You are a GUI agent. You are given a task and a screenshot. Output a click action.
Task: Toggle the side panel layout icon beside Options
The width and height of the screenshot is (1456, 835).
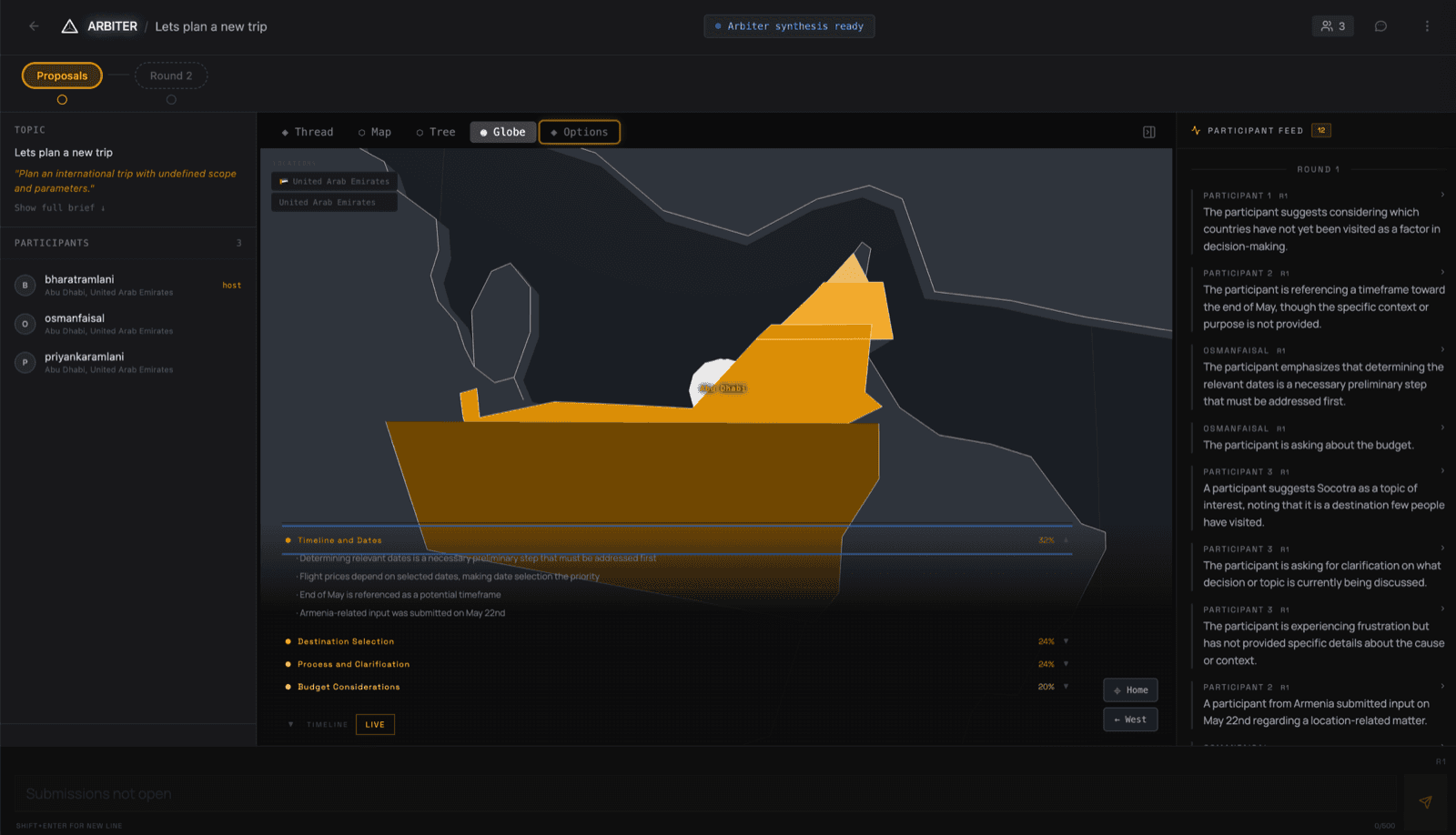pos(1149,132)
